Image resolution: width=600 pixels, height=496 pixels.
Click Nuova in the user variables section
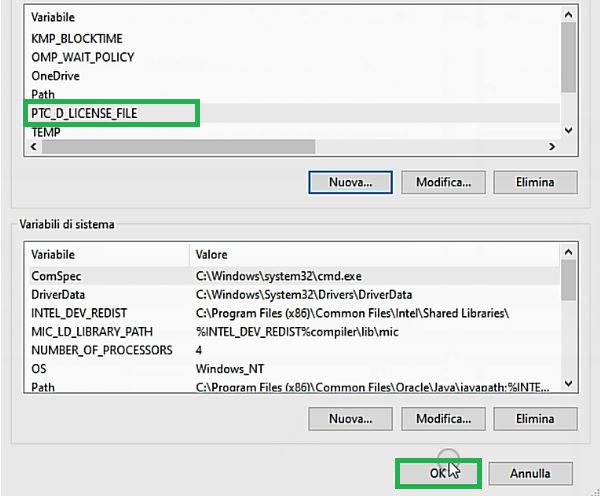tap(351, 182)
